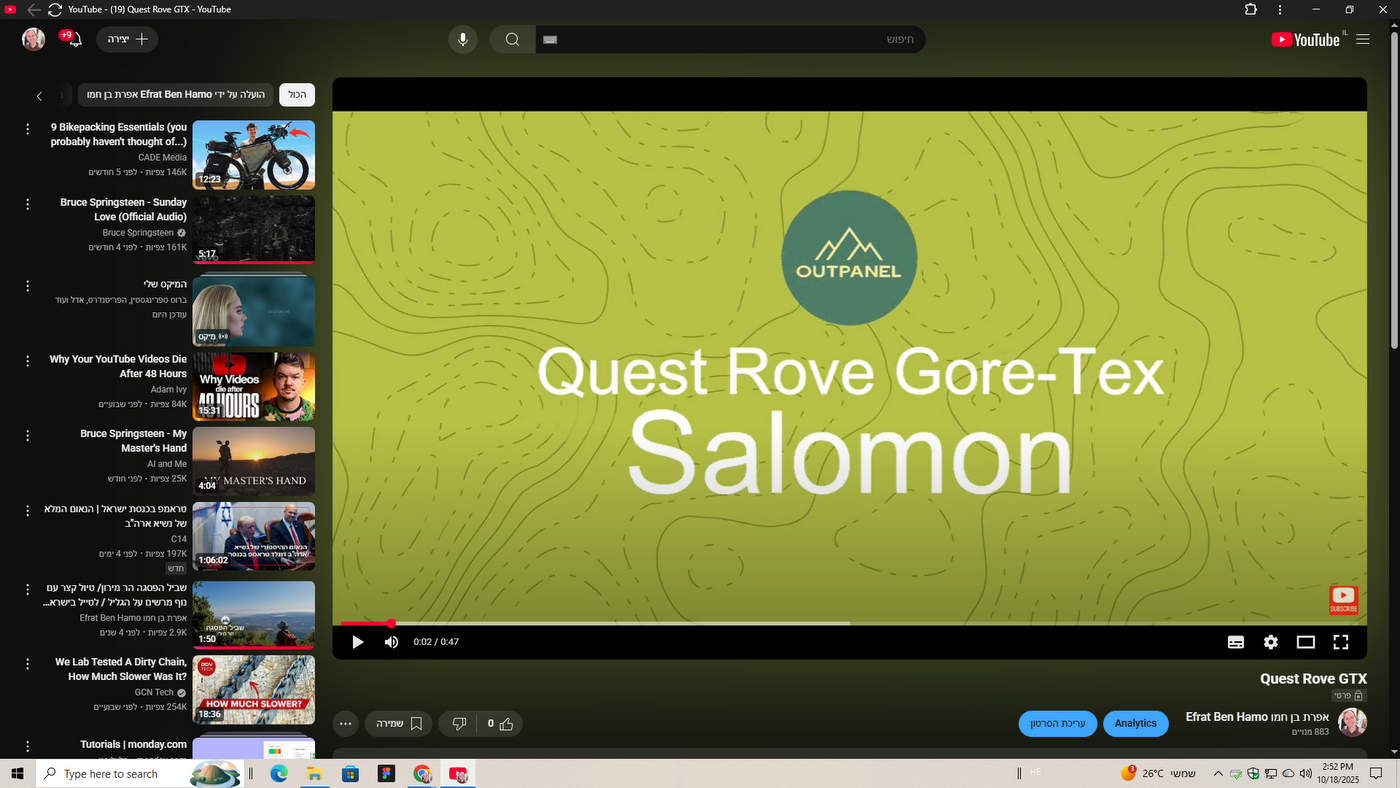This screenshot has width=1400, height=788.
Task: Click the video settings gear icon
Action: tap(1270, 642)
